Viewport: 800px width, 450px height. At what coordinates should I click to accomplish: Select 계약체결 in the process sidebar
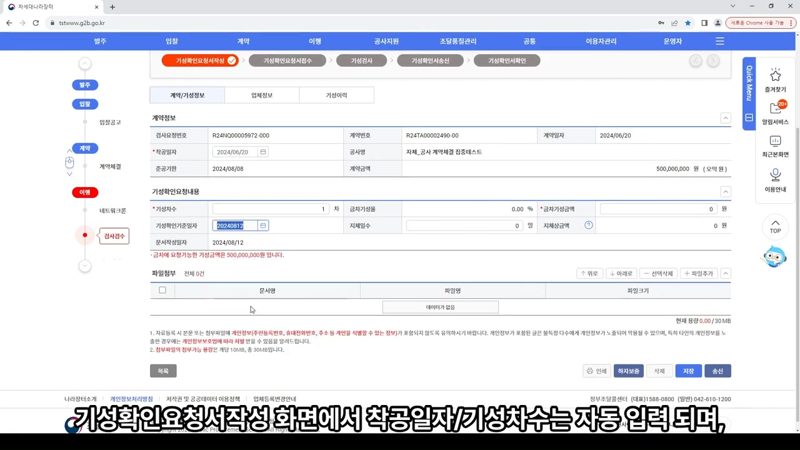tap(110, 166)
